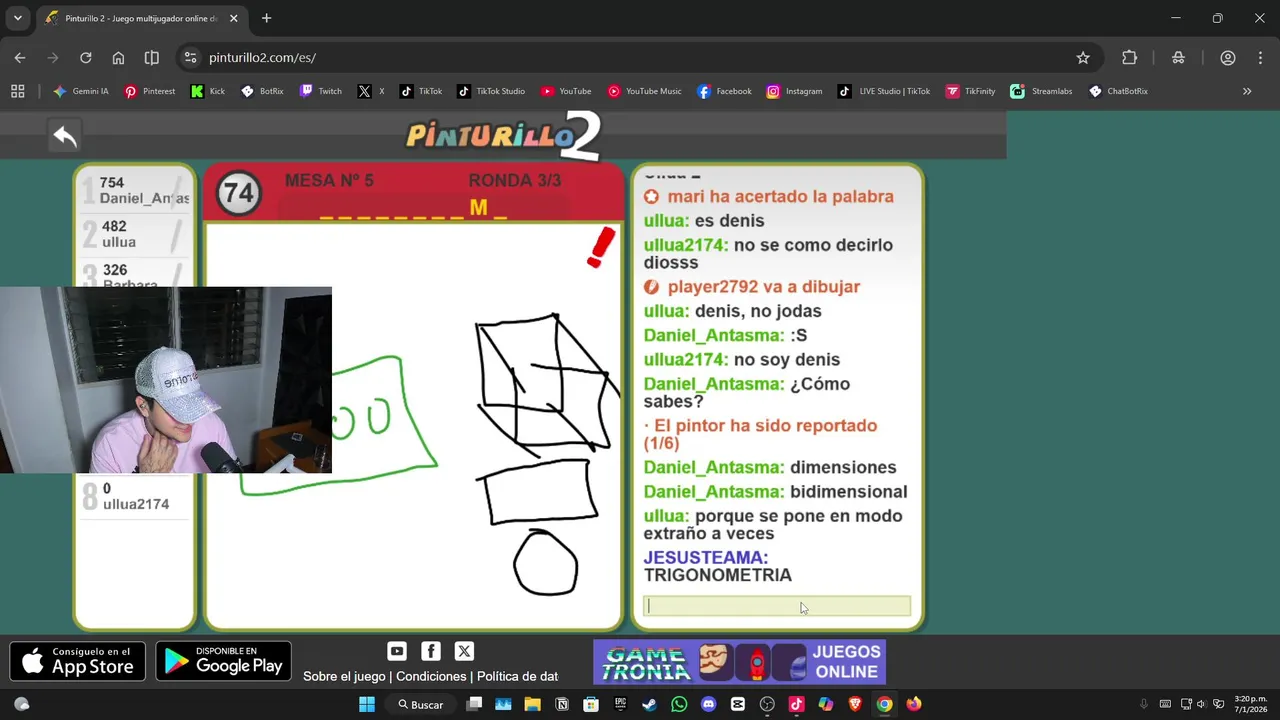Expand the hidden bookmarks chevron
This screenshot has width=1280, height=720.
pyautogui.click(x=1247, y=91)
